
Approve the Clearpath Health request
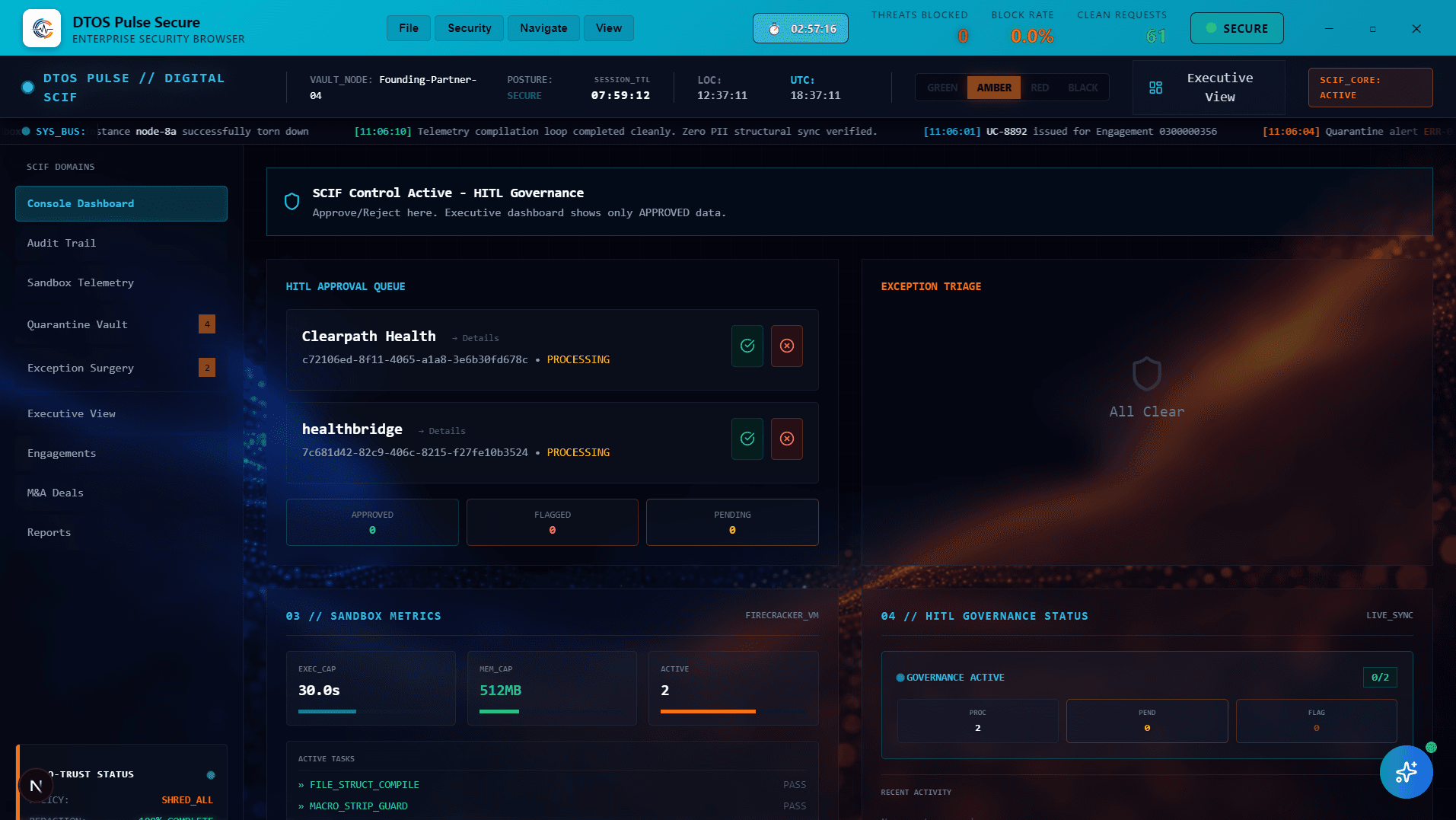pyautogui.click(x=747, y=346)
